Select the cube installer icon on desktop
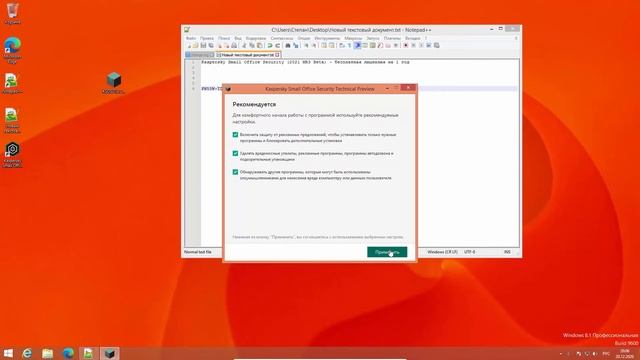 [x=113, y=83]
